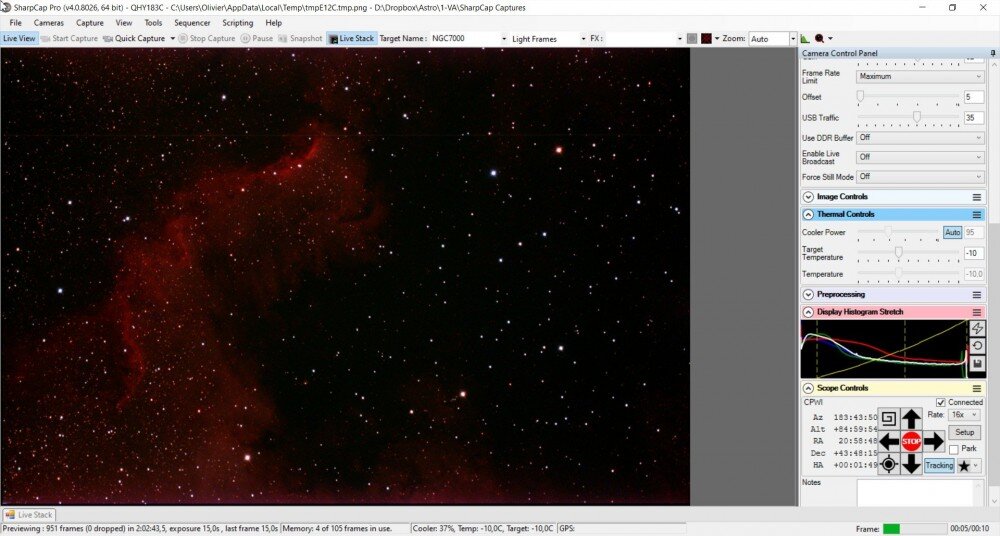Screen dimensions: 1000x536
Task: Check the Park checkbox
Action: tap(953, 449)
